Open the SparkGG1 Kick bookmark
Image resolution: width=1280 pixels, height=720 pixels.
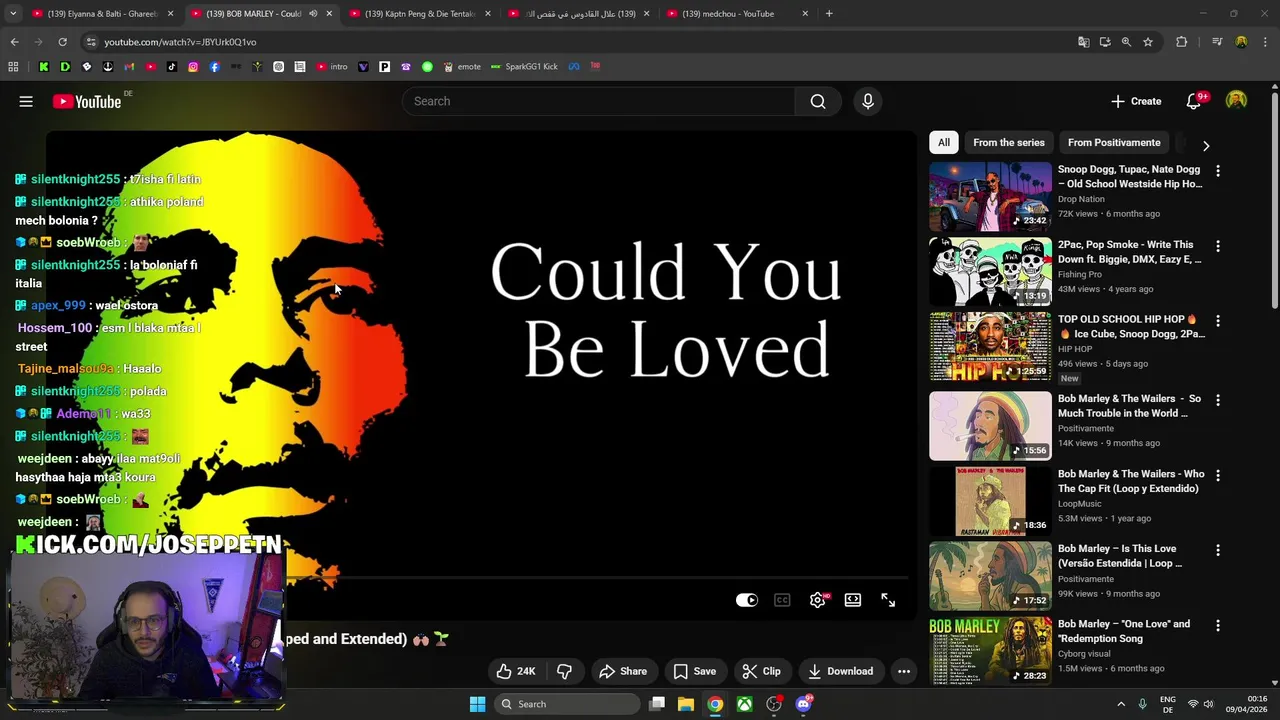(x=524, y=67)
